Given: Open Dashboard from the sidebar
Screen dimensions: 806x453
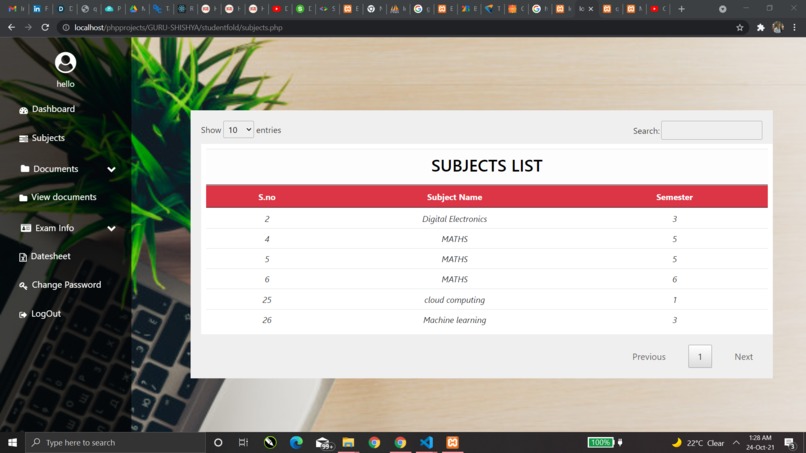Looking at the screenshot, I should point(53,109).
